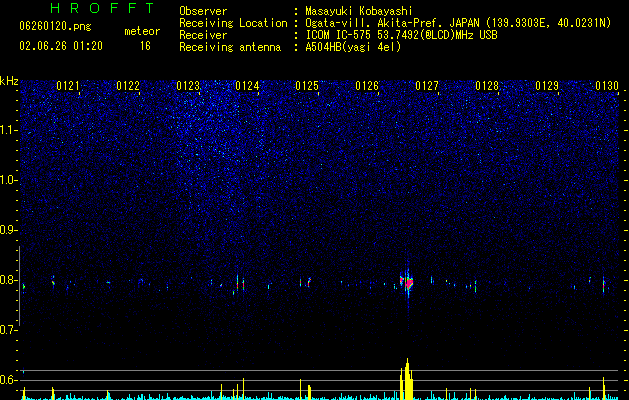Click the 0128 time marker

[x=487, y=86]
